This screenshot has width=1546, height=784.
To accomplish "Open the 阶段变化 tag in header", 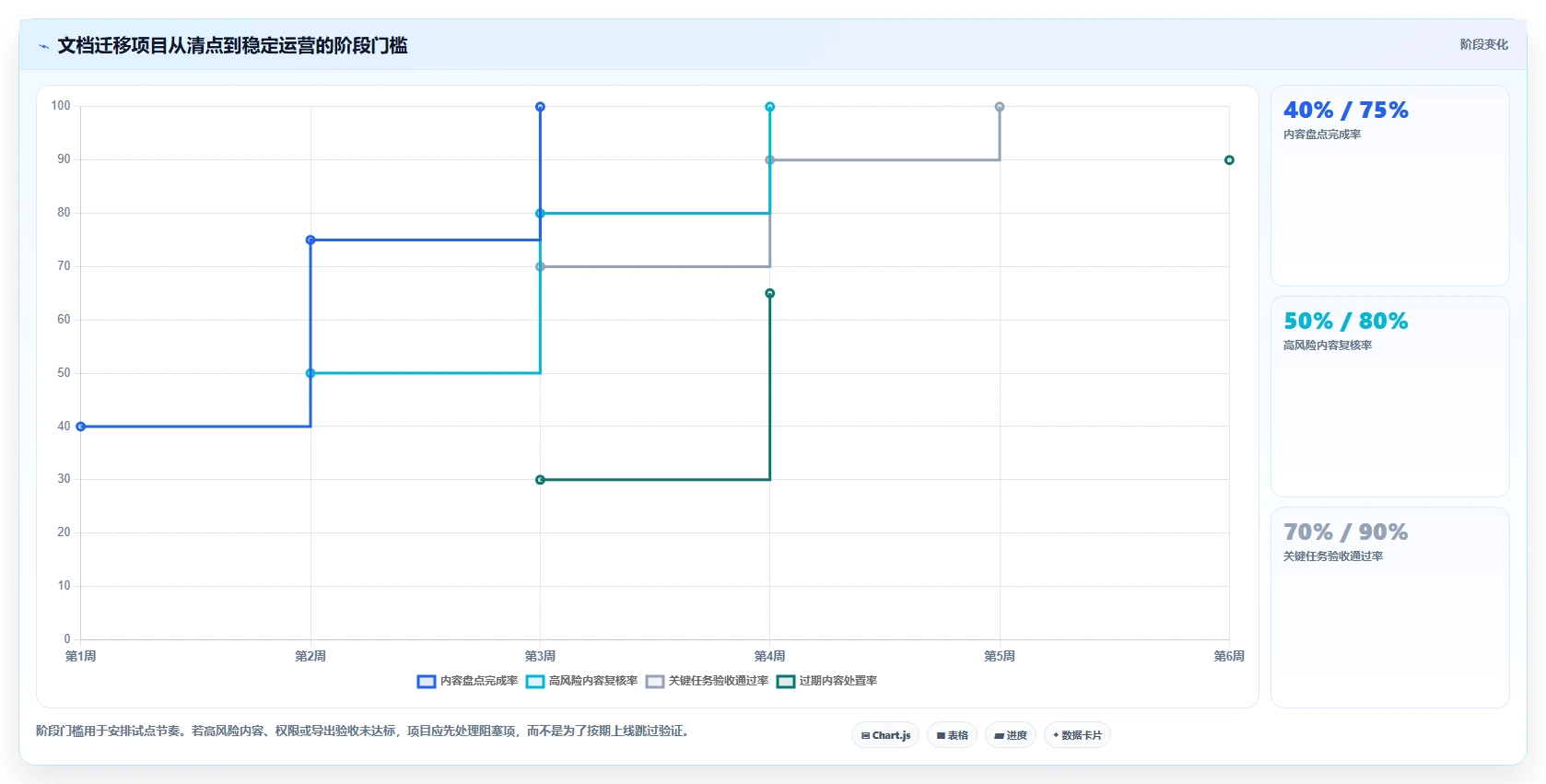I will pyautogui.click(x=1483, y=44).
